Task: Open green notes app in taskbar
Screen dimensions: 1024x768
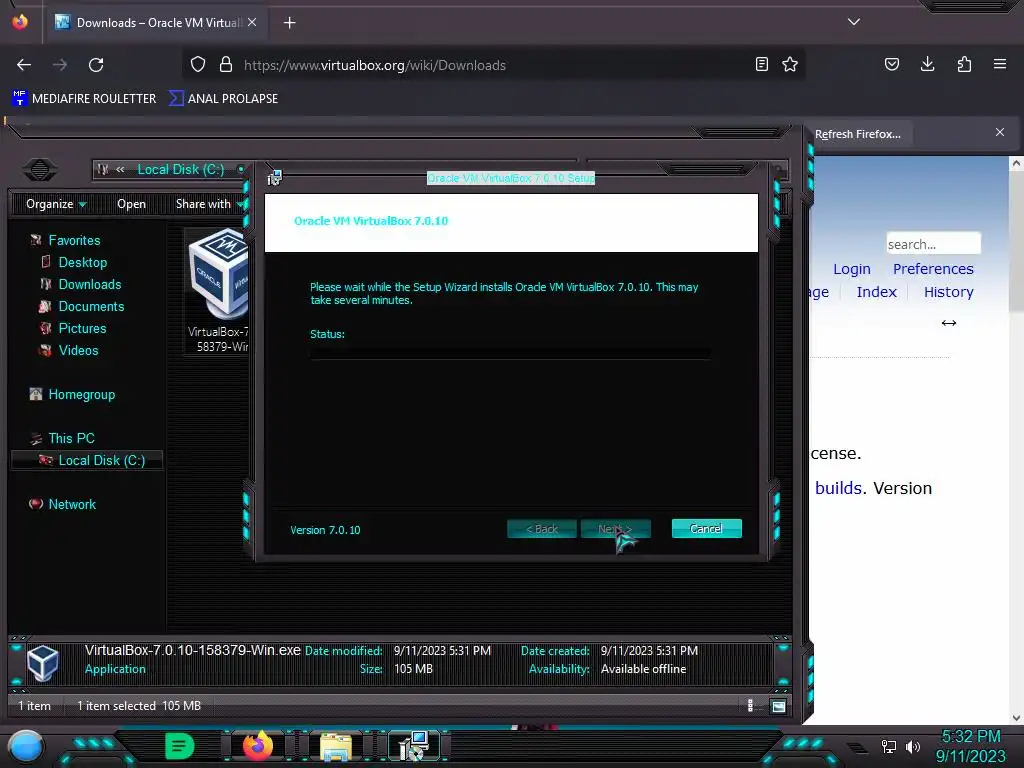Action: (x=180, y=746)
